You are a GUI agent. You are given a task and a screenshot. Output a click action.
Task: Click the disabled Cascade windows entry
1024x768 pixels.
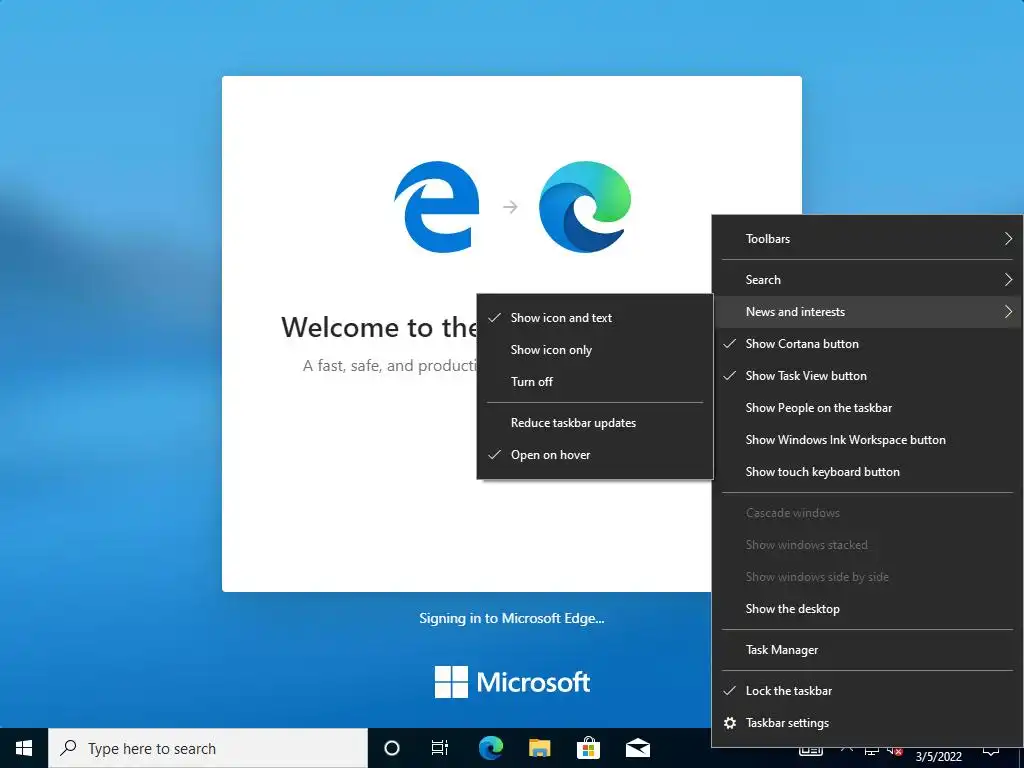click(868, 513)
